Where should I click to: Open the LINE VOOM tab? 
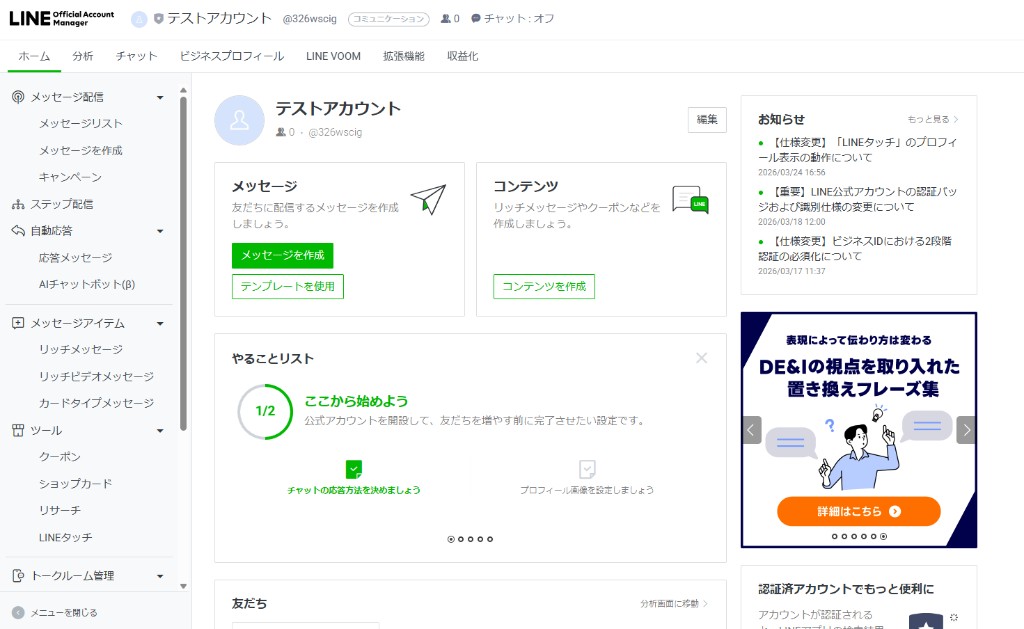point(333,56)
